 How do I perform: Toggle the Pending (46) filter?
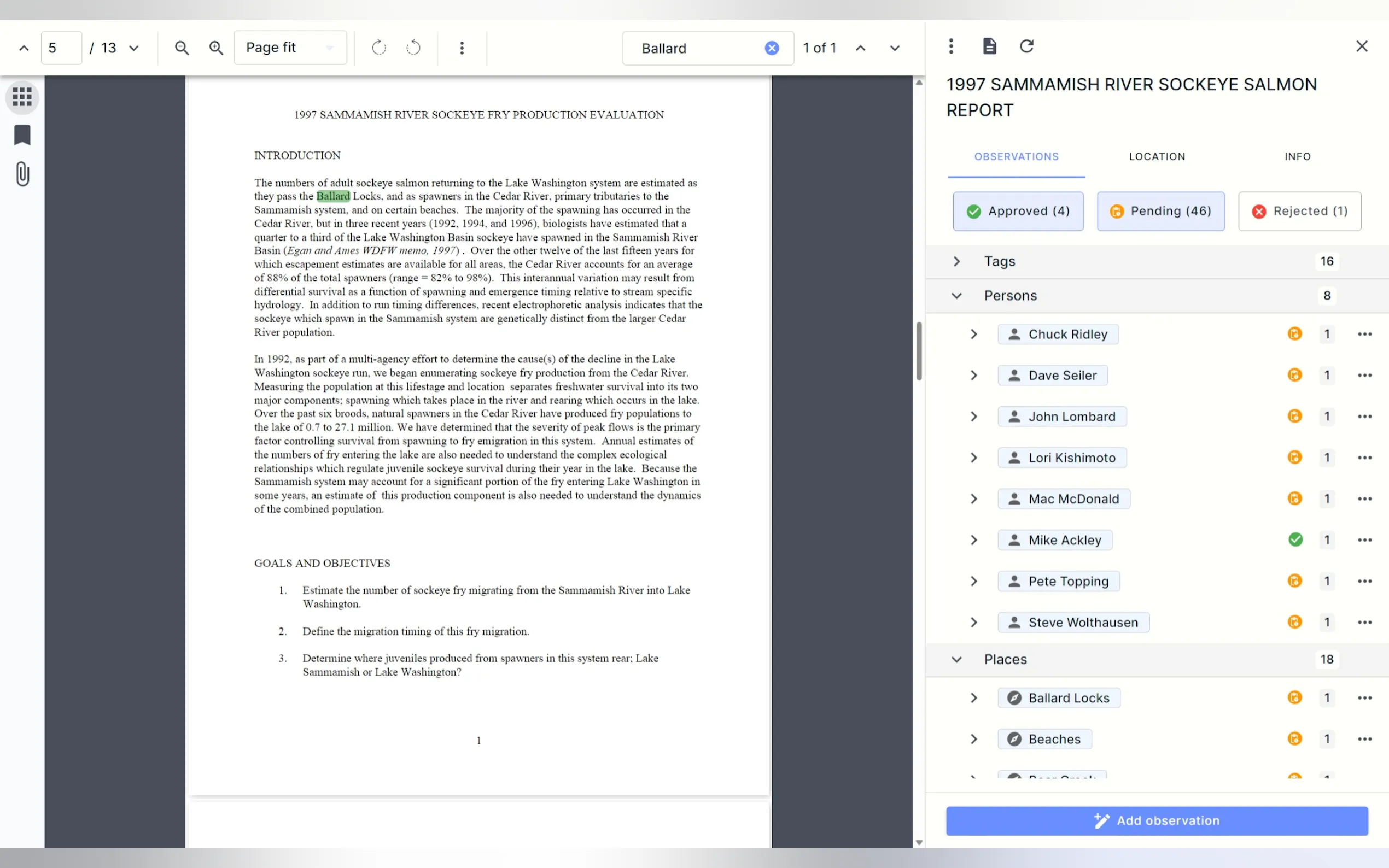(1160, 211)
